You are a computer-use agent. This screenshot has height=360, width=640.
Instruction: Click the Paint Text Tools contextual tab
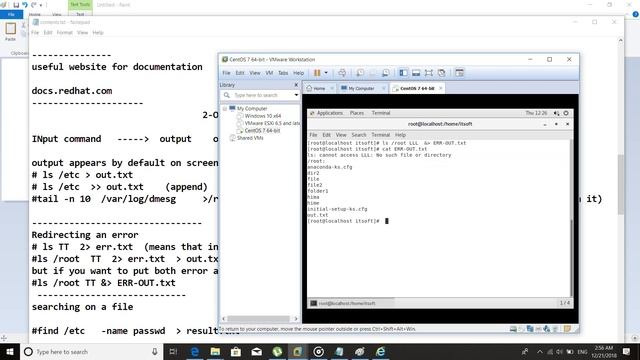click(x=80, y=5)
